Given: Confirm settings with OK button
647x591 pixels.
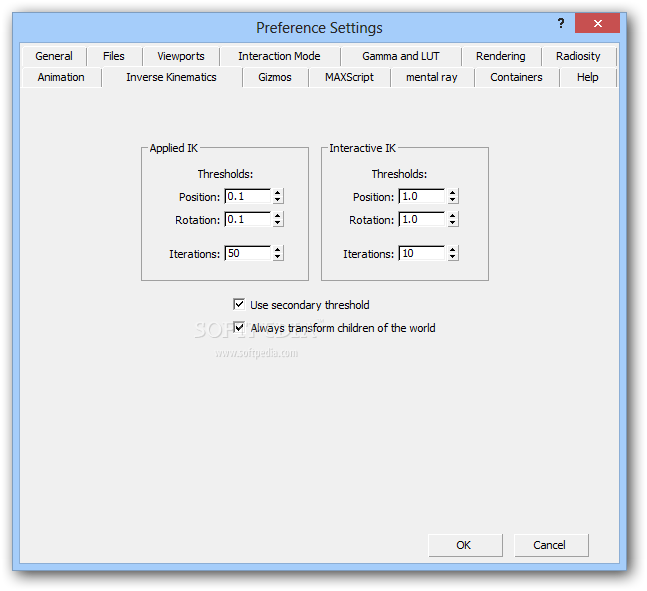Looking at the screenshot, I should (465, 545).
